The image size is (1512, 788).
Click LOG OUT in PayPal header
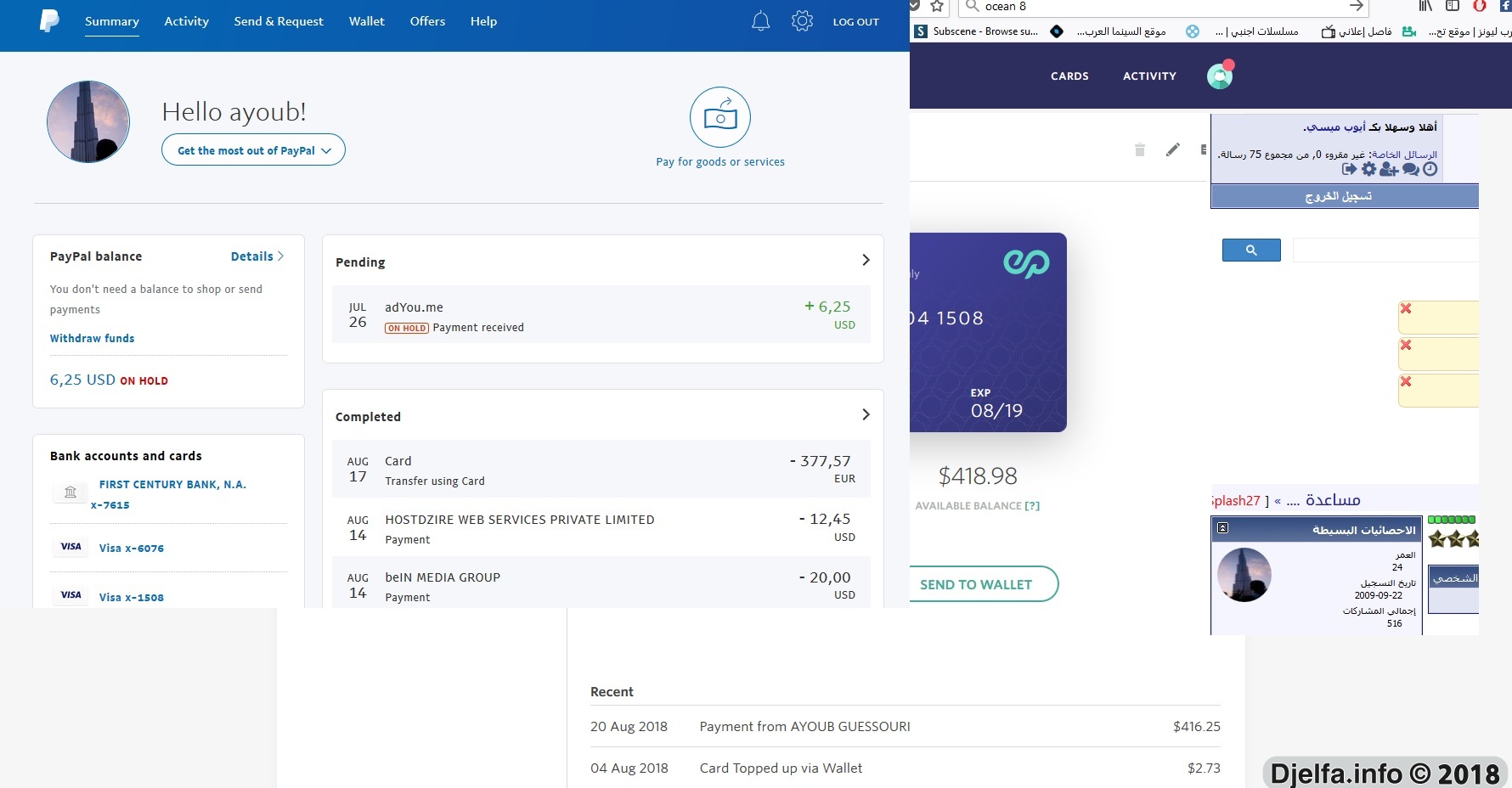click(855, 22)
